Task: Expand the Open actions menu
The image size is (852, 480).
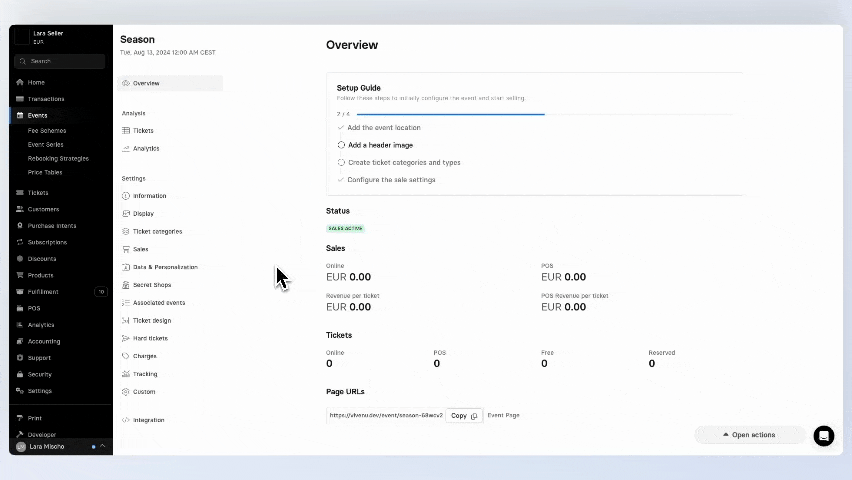Action: tap(749, 435)
